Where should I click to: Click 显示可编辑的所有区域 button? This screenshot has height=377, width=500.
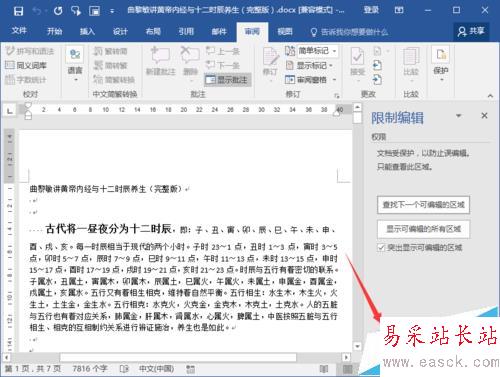[x=423, y=229]
